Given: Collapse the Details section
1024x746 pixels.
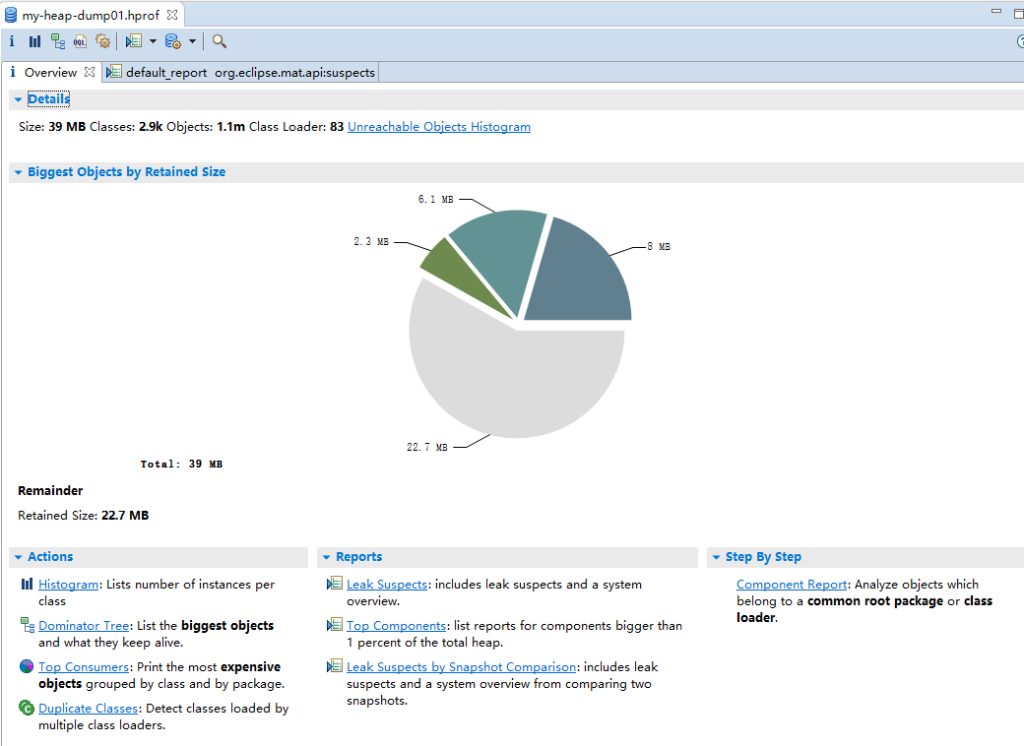Looking at the screenshot, I should [18, 99].
